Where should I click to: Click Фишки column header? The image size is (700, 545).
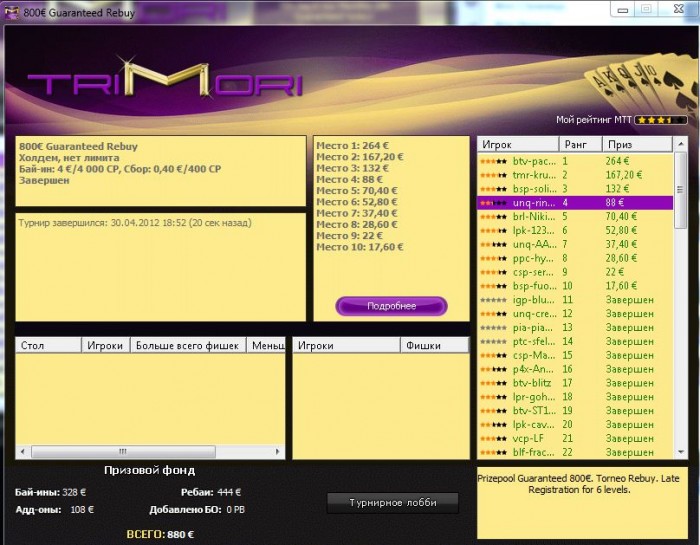(434, 345)
